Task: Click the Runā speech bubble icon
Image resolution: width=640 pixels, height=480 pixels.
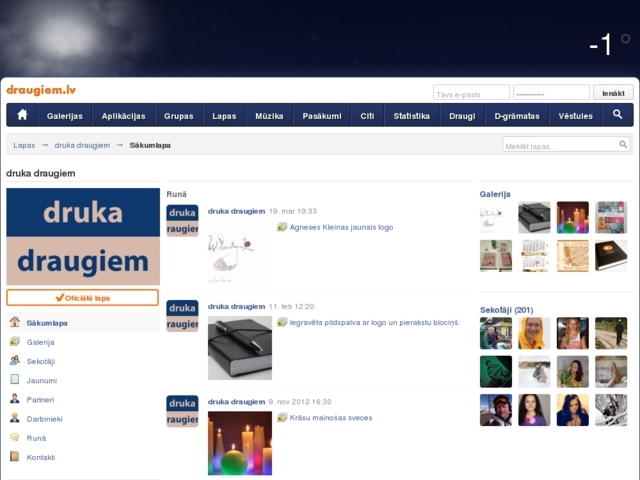Action: coord(15,437)
